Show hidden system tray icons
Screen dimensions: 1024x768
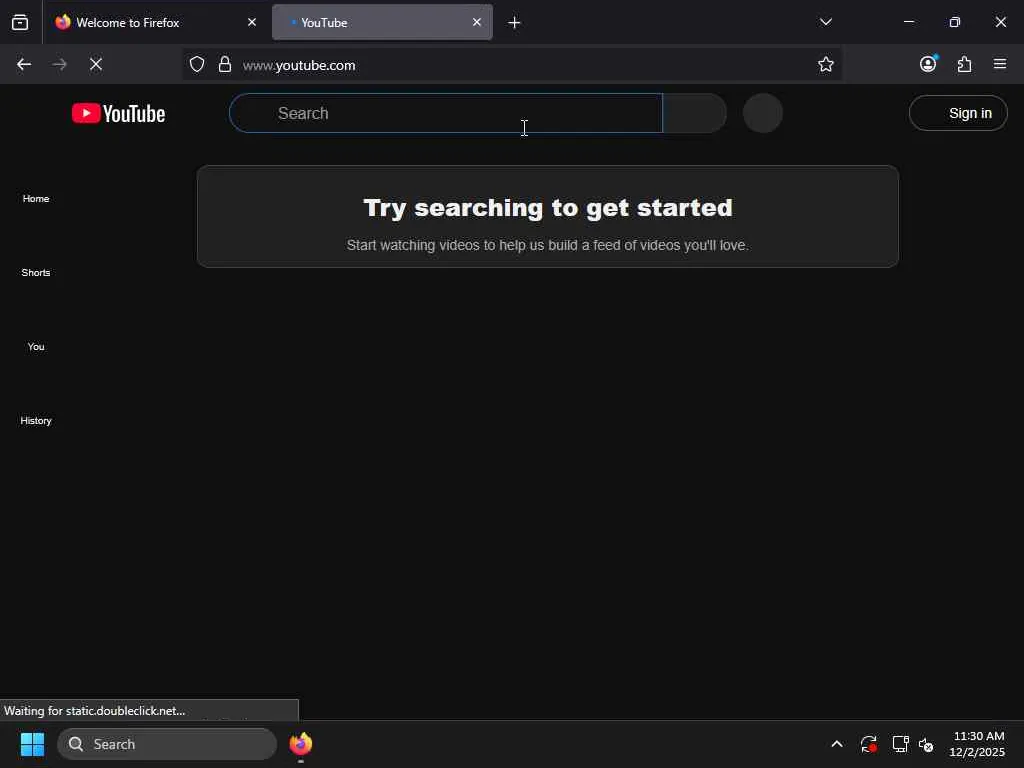coord(837,744)
